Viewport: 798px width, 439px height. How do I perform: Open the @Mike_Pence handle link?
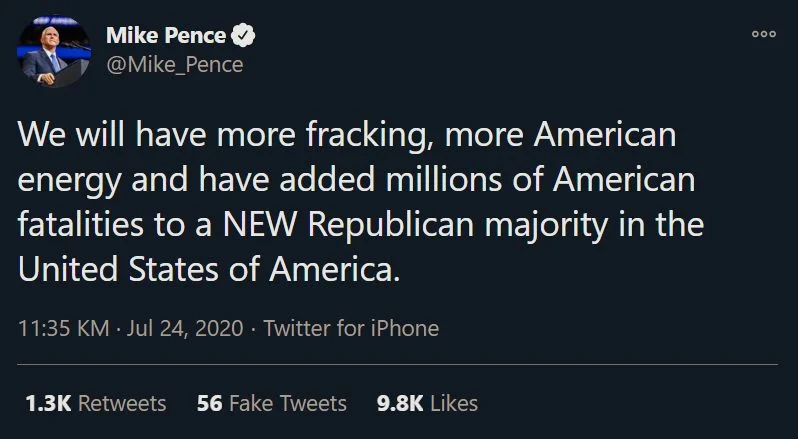(x=174, y=65)
